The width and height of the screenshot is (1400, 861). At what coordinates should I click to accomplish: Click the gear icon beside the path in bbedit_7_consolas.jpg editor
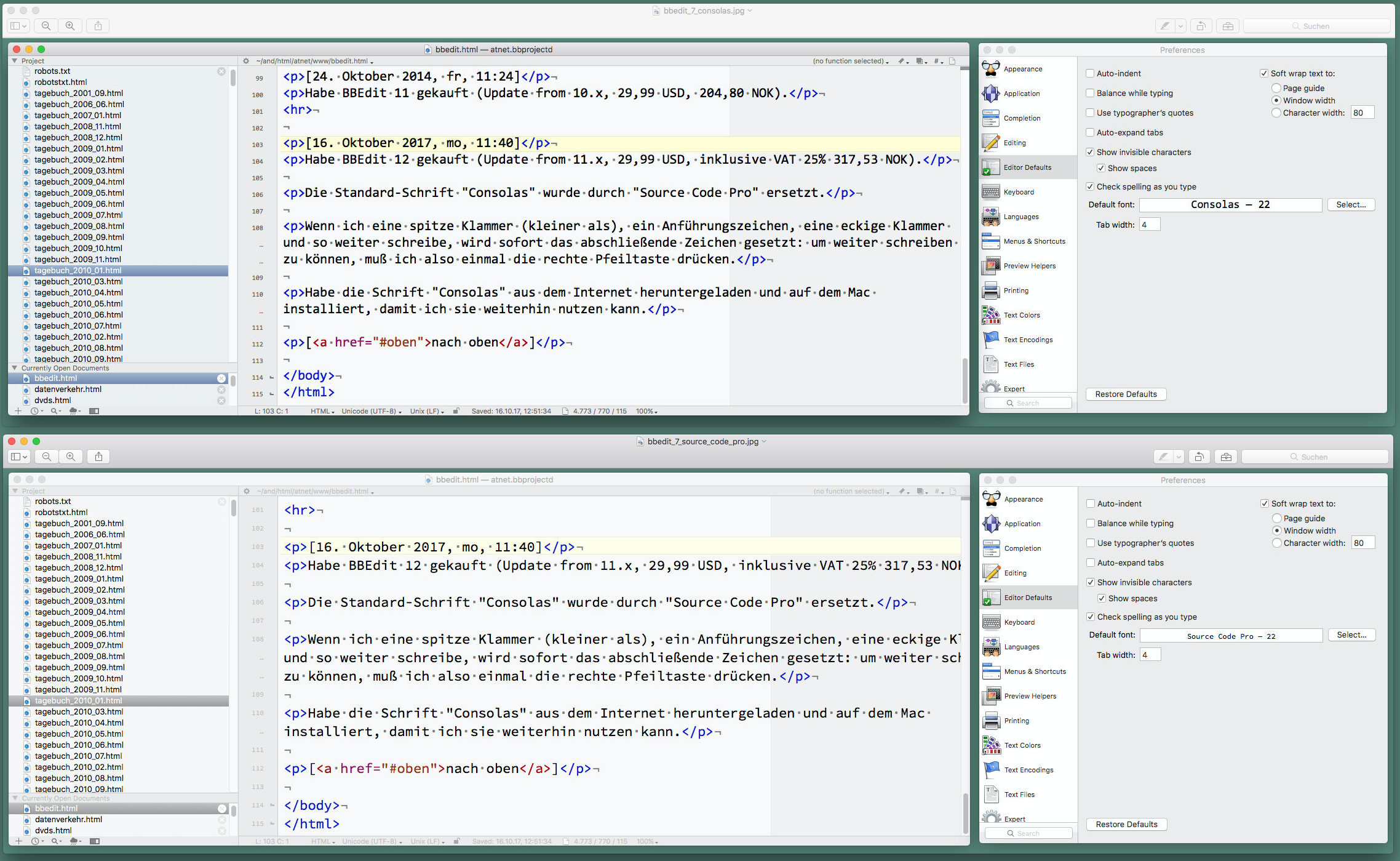(x=246, y=61)
